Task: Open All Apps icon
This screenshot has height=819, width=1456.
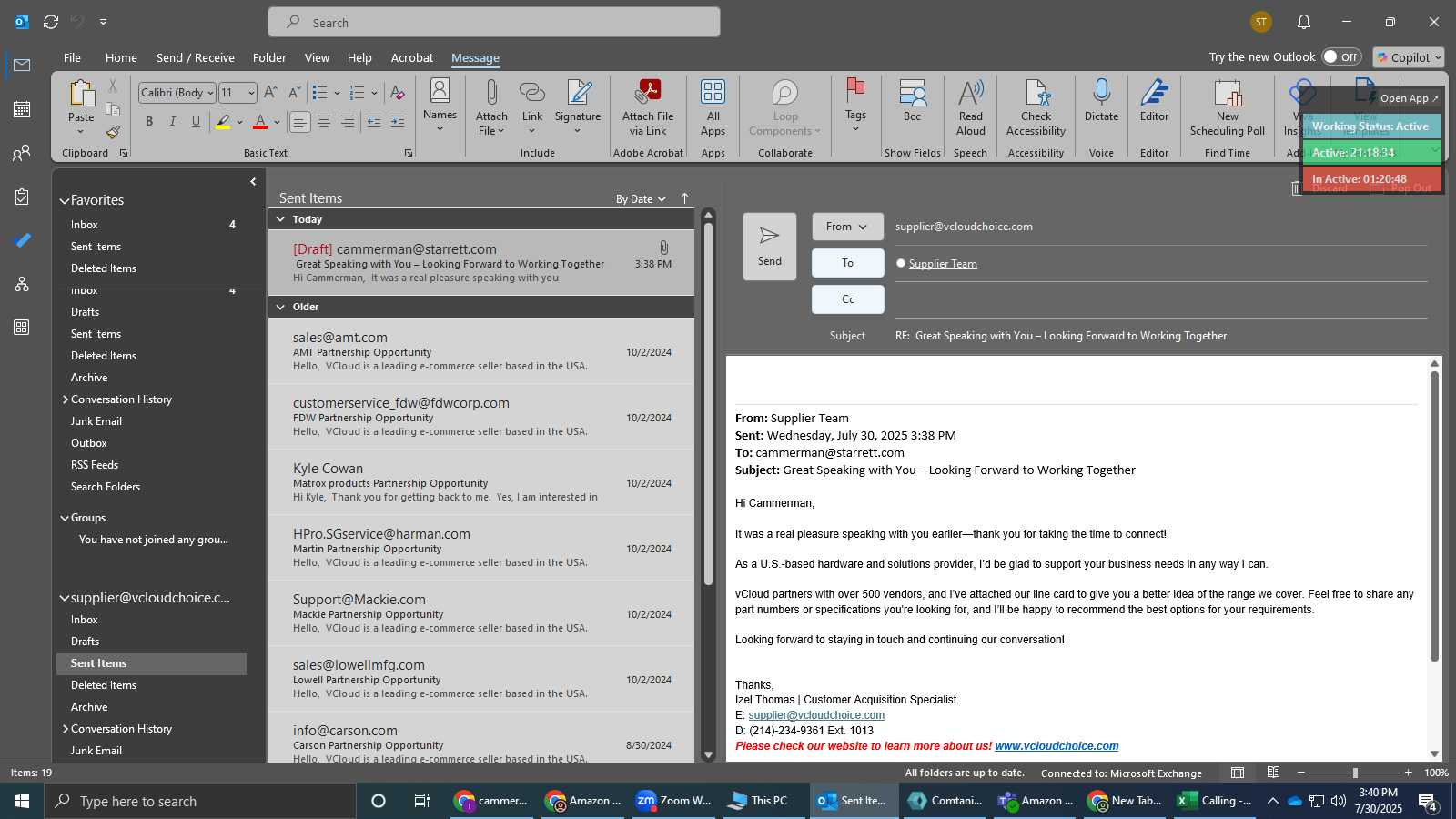Action: tap(713, 93)
